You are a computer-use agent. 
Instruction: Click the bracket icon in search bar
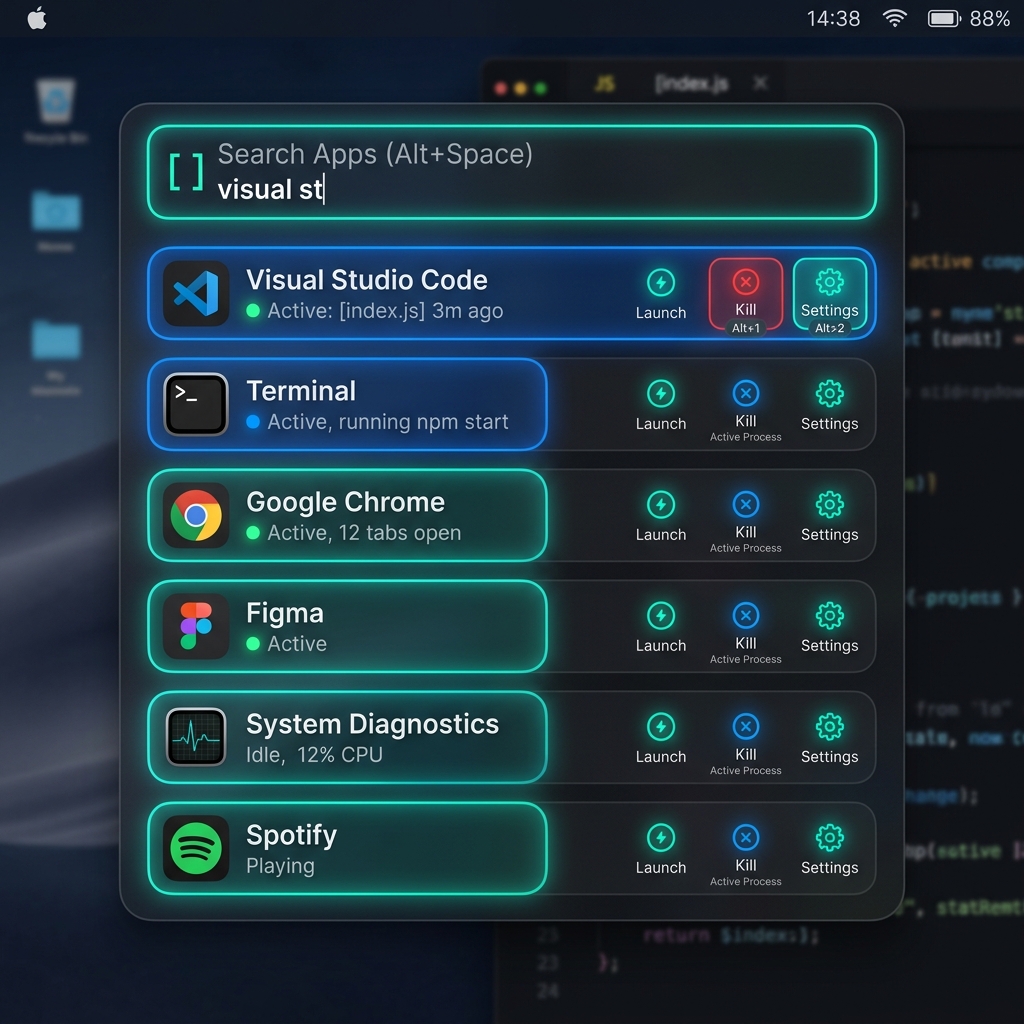tap(186, 172)
